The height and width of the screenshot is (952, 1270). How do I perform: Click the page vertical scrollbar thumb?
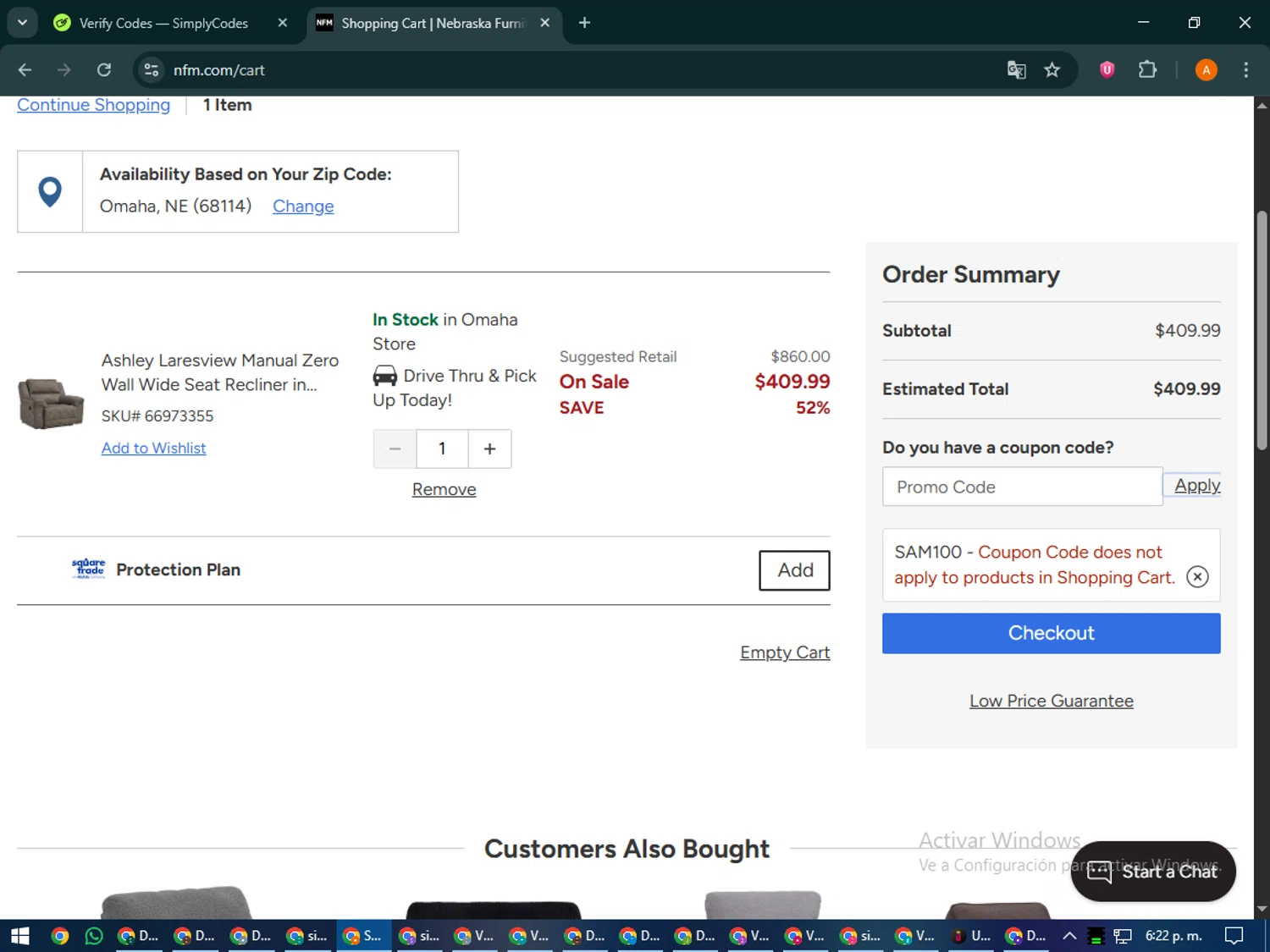pyautogui.click(x=1262, y=330)
